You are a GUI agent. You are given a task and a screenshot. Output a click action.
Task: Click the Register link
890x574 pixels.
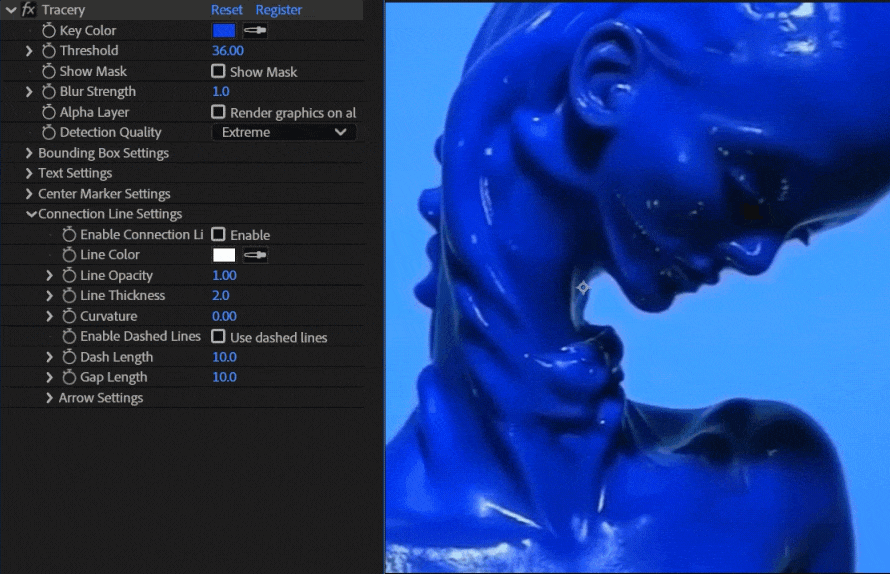click(x=279, y=10)
